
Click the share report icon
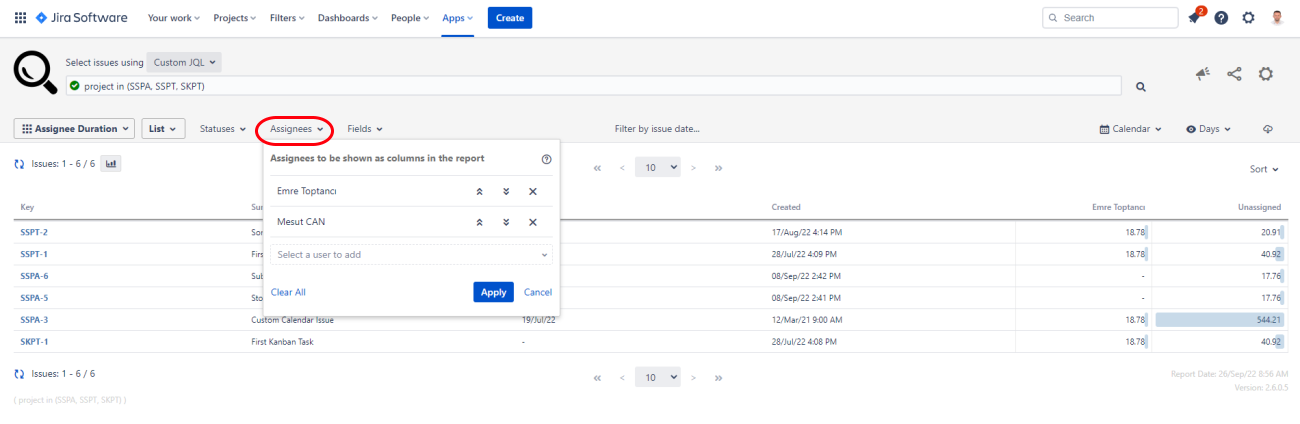tap(1234, 74)
